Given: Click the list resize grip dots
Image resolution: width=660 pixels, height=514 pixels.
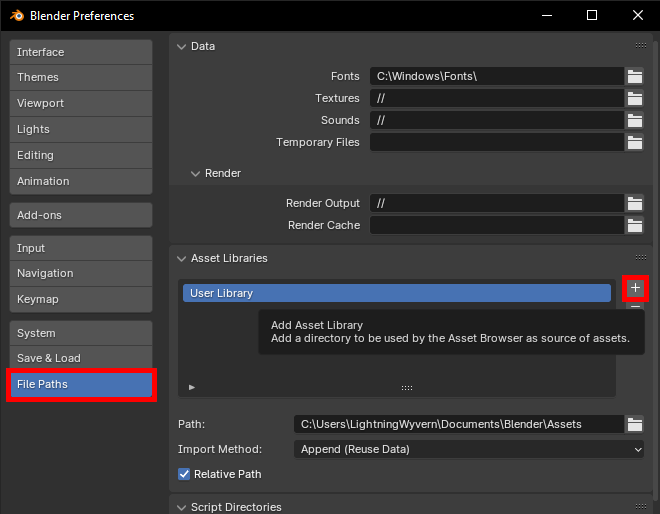Looking at the screenshot, I should coord(407,388).
